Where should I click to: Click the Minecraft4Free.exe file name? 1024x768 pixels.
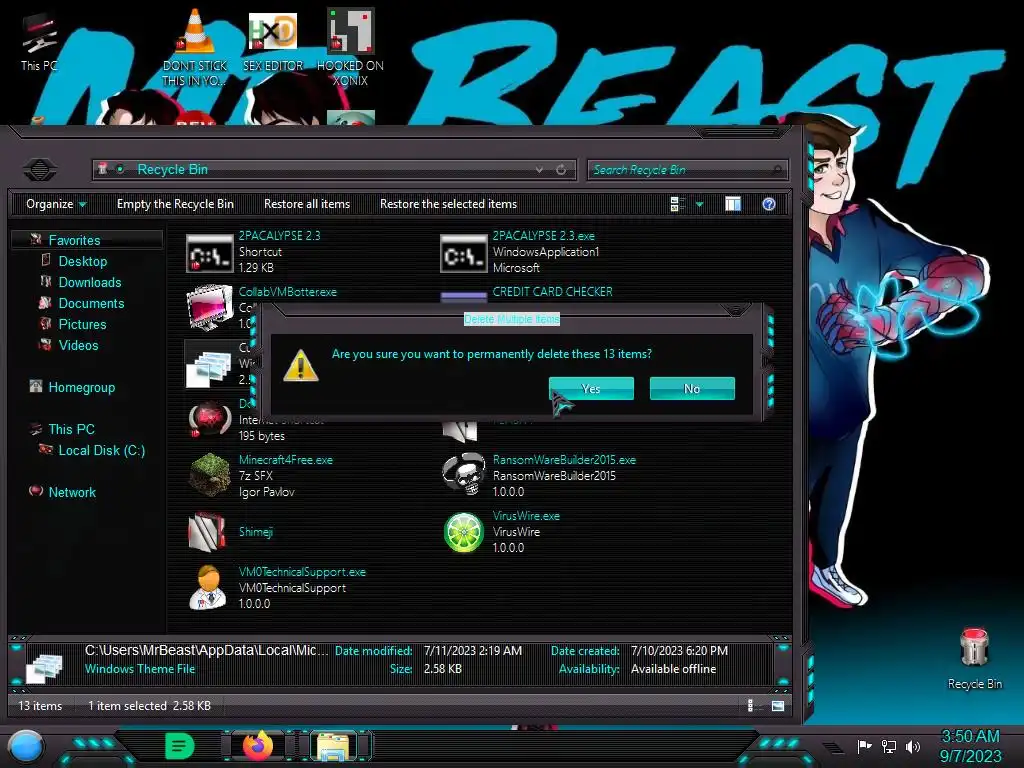(286, 460)
